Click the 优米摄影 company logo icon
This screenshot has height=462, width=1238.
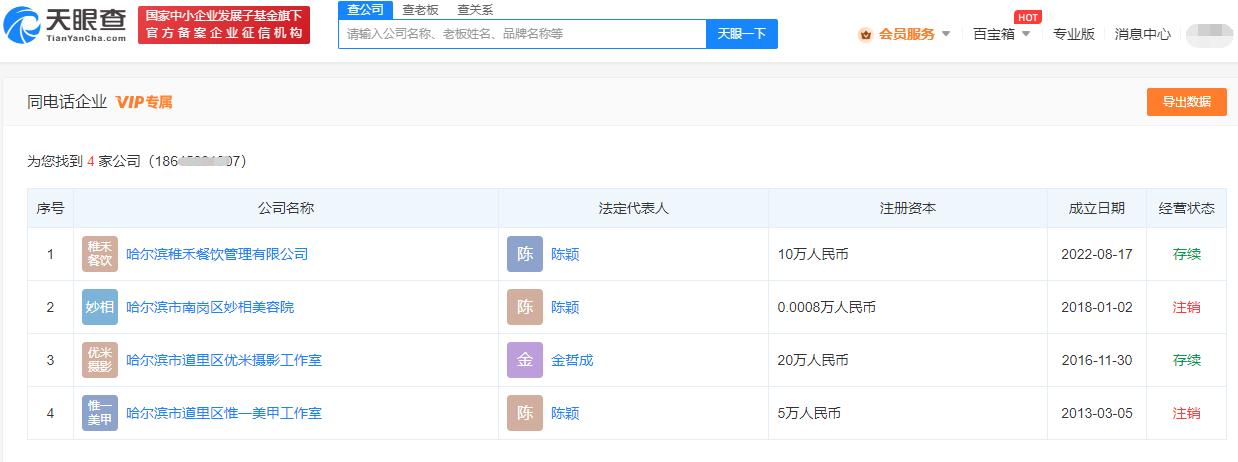click(x=100, y=360)
